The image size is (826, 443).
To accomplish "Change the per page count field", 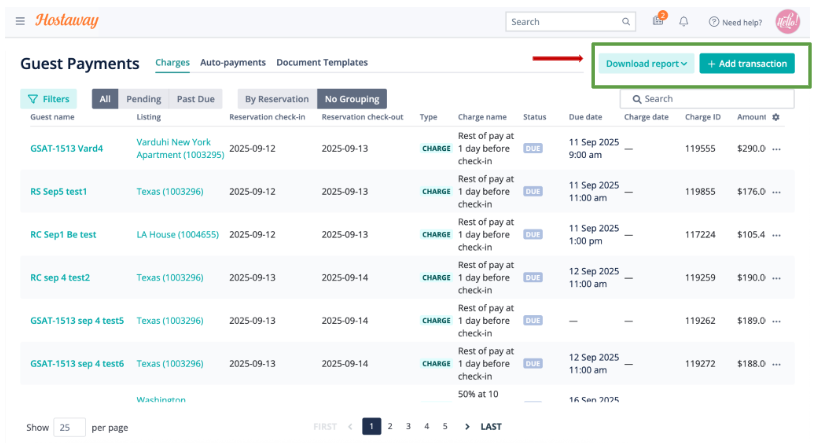I will click(70, 427).
